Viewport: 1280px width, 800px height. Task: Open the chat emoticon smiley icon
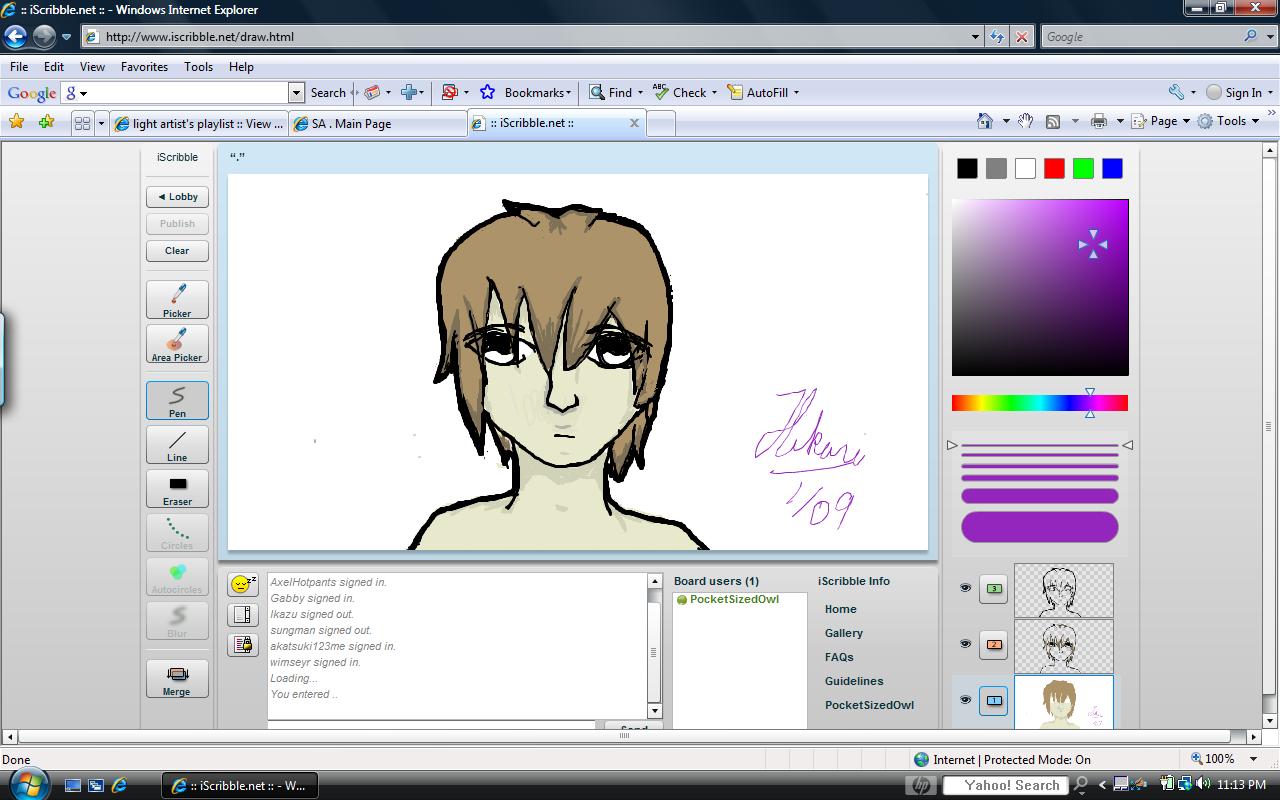coord(243,585)
